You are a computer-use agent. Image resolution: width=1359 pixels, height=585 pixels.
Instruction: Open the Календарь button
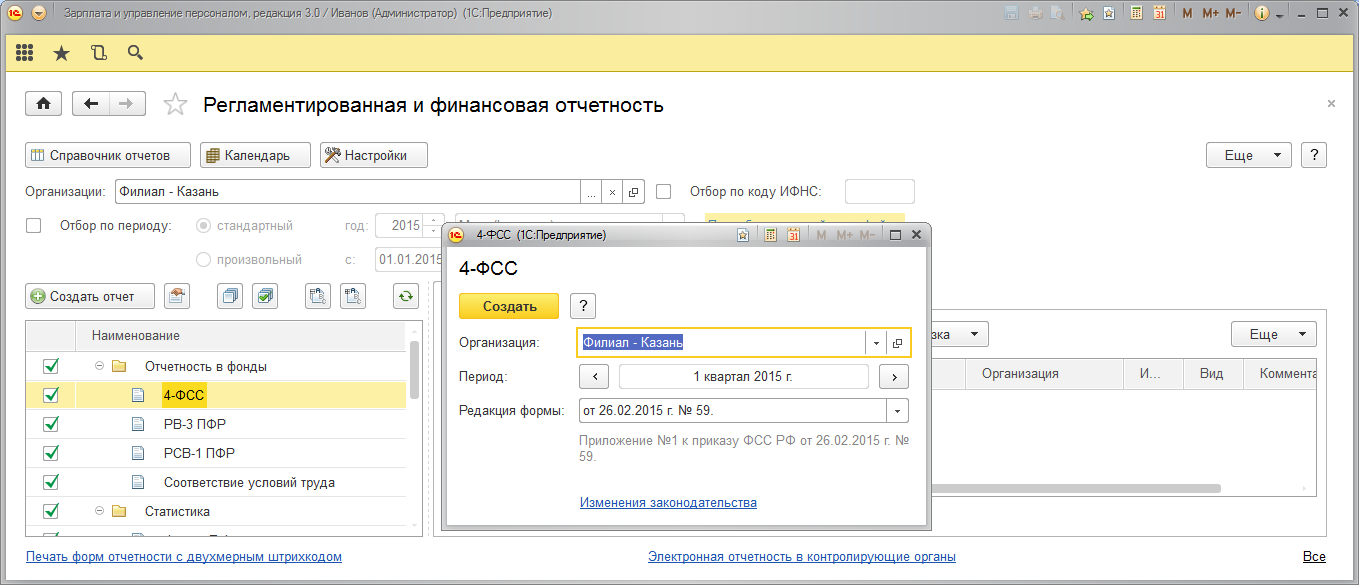click(256, 155)
